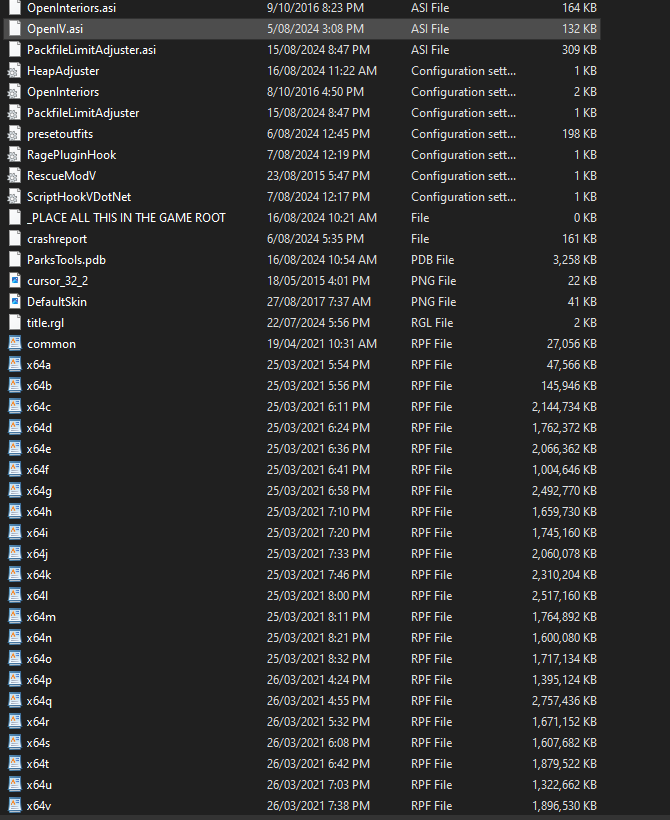Select the RescueModV file name
The height and width of the screenshot is (820, 670).
[61, 176]
